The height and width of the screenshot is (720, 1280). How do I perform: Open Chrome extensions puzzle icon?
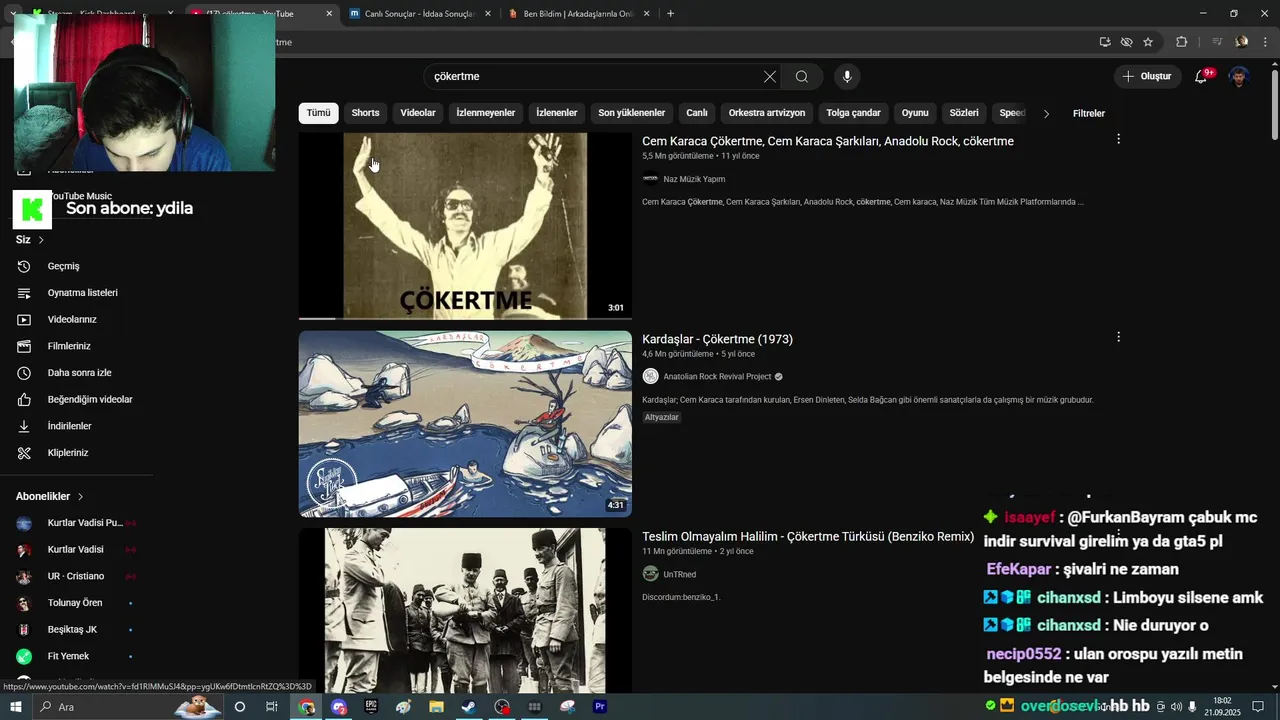[1182, 42]
